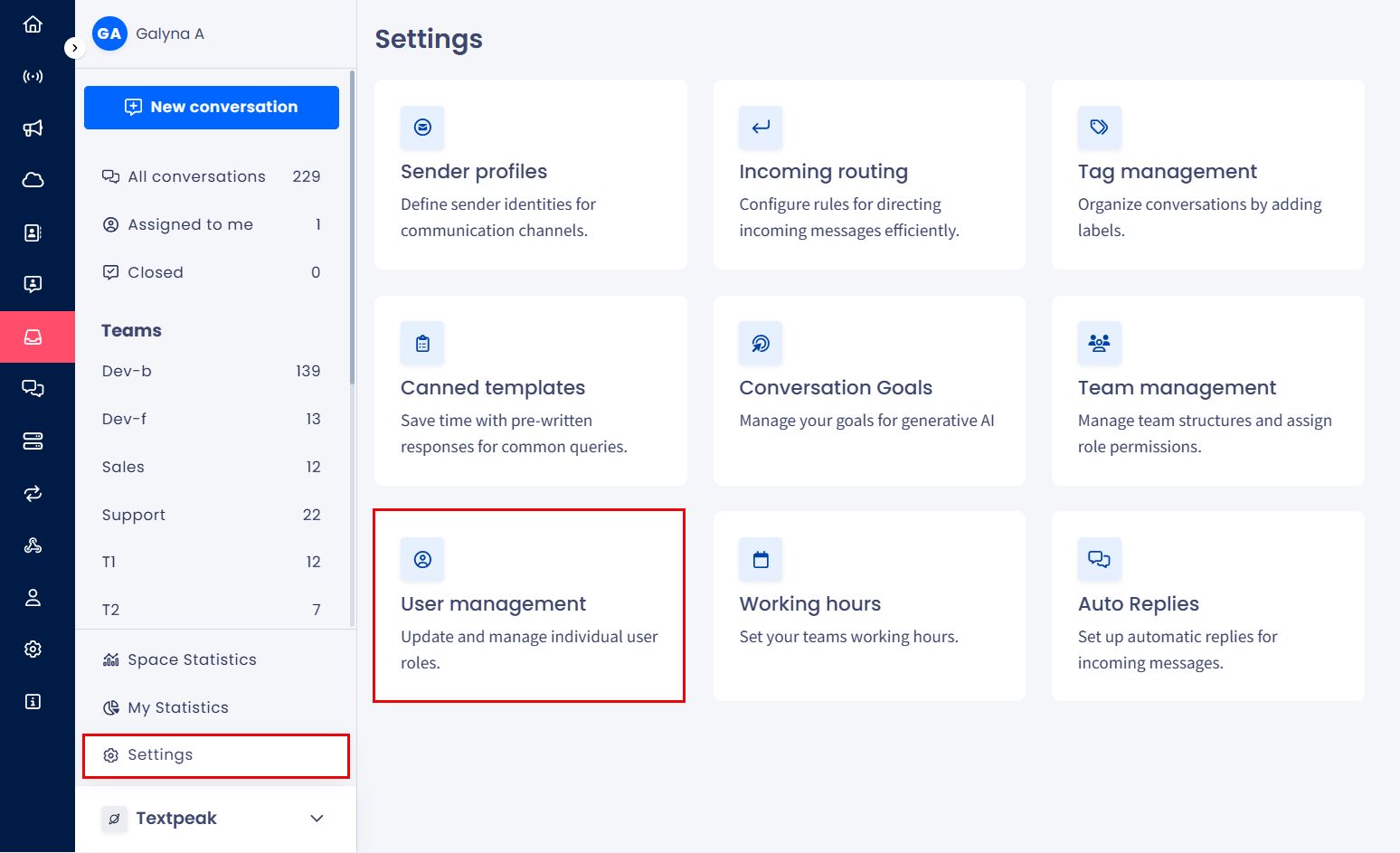Click the Canned templates clipboard icon
The width and height of the screenshot is (1400, 853).
pyautogui.click(x=422, y=344)
